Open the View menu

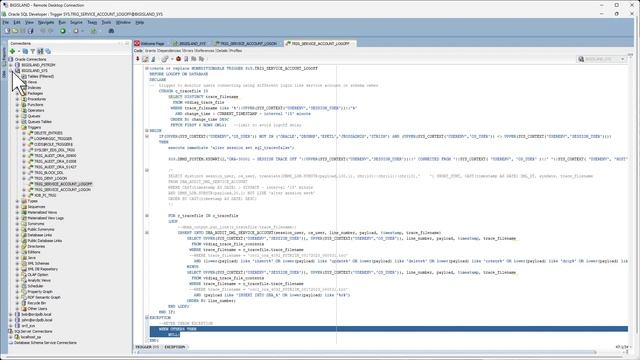tap(29, 22)
